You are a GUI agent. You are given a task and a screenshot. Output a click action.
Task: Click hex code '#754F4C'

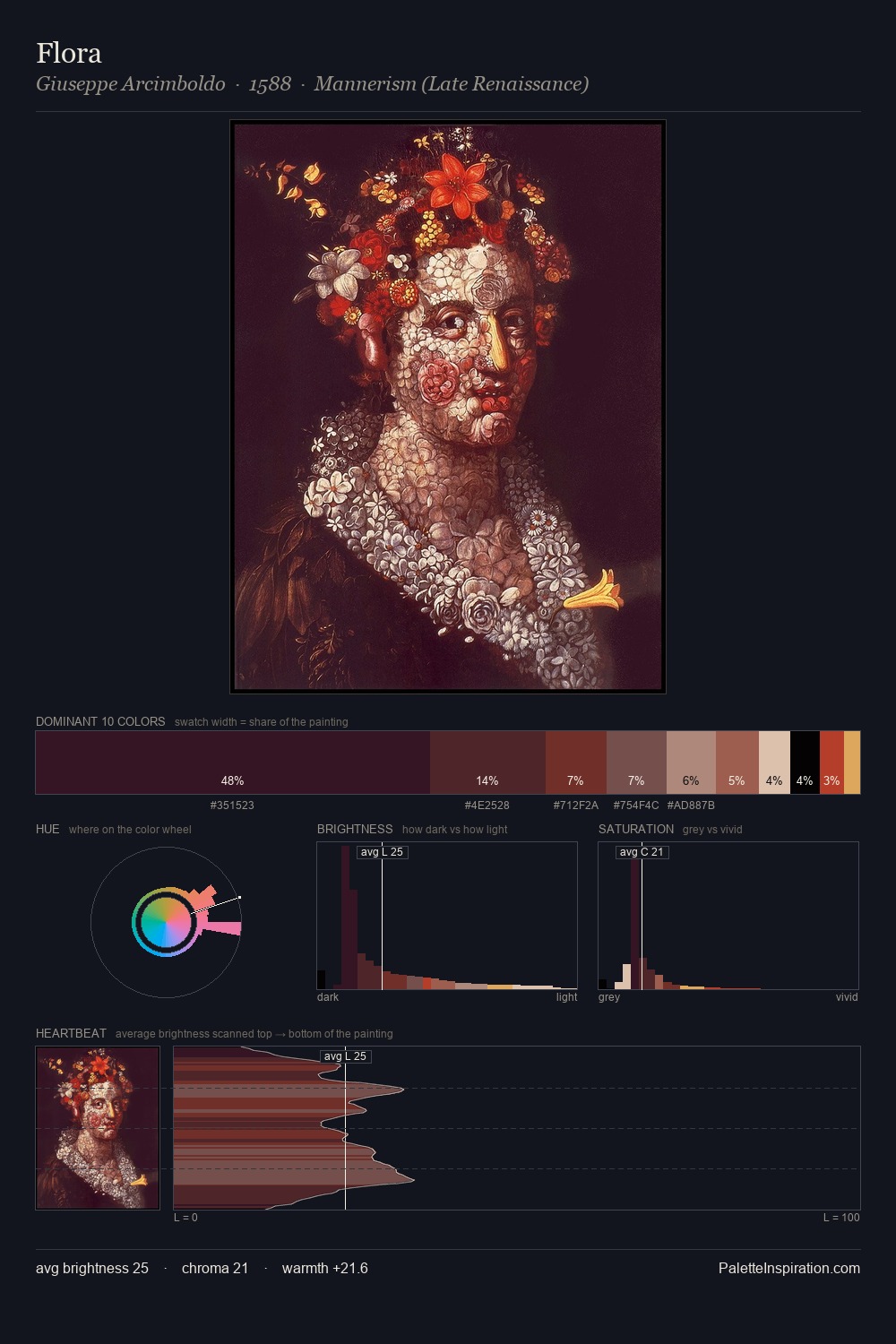636,806
